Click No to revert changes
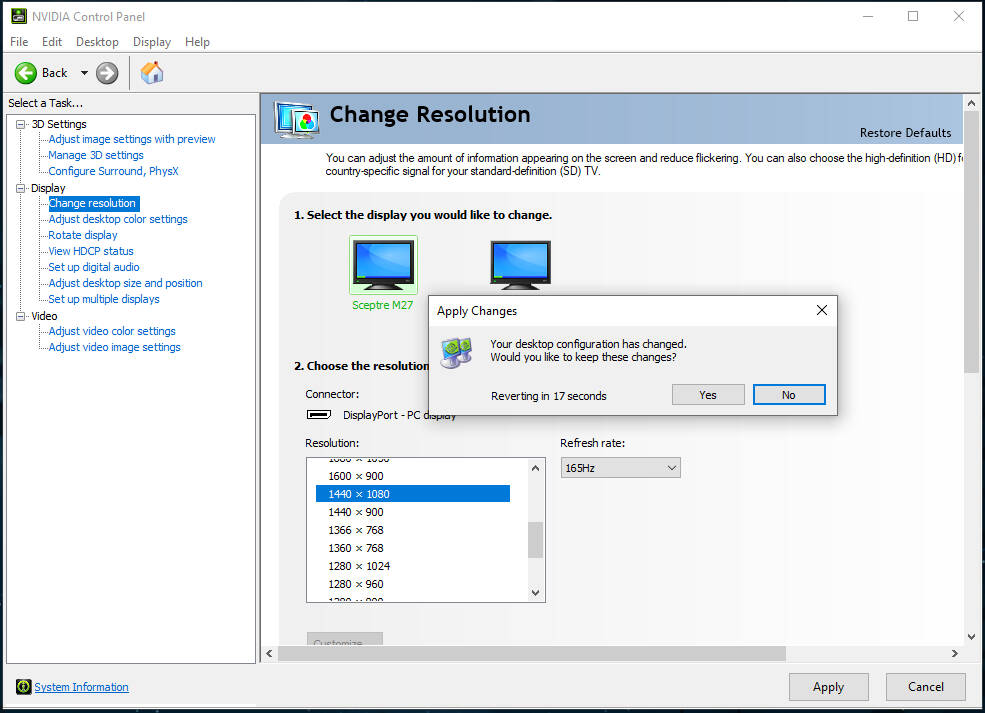The width and height of the screenshot is (985, 713). point(789,395)
